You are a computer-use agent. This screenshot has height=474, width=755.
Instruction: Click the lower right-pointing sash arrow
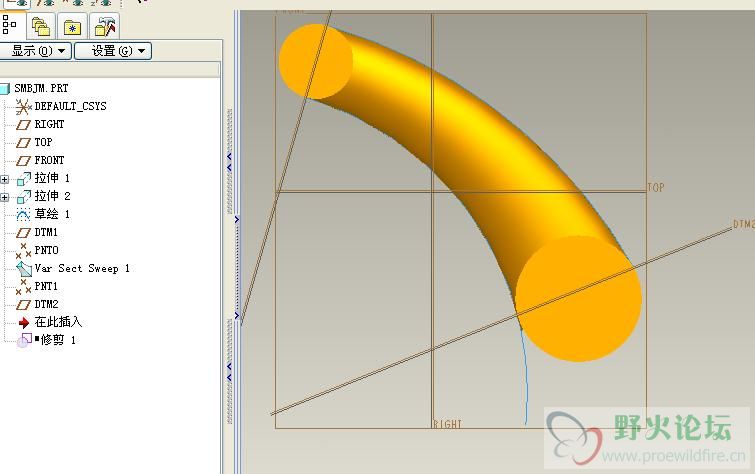(236, 316)
